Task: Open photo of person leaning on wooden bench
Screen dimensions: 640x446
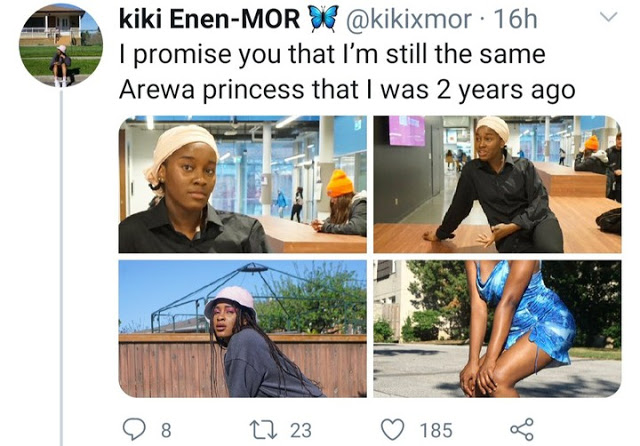Action: click(497, 184)
